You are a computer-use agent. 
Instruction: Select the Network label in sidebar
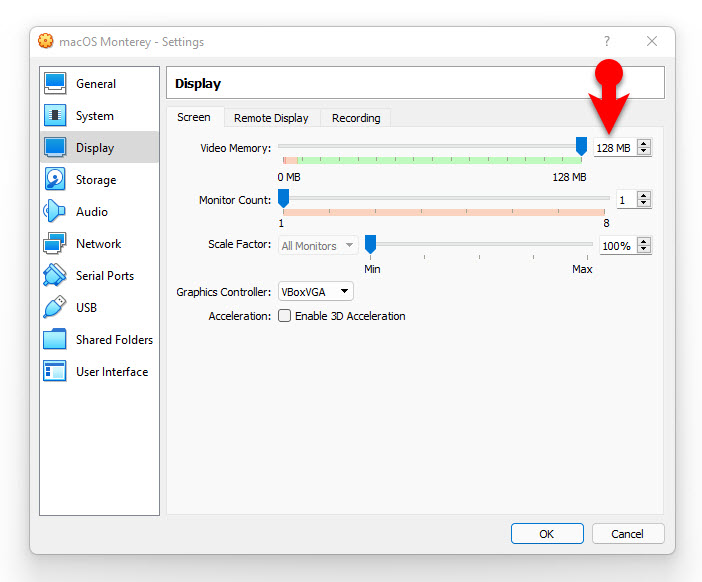point(98,244)
